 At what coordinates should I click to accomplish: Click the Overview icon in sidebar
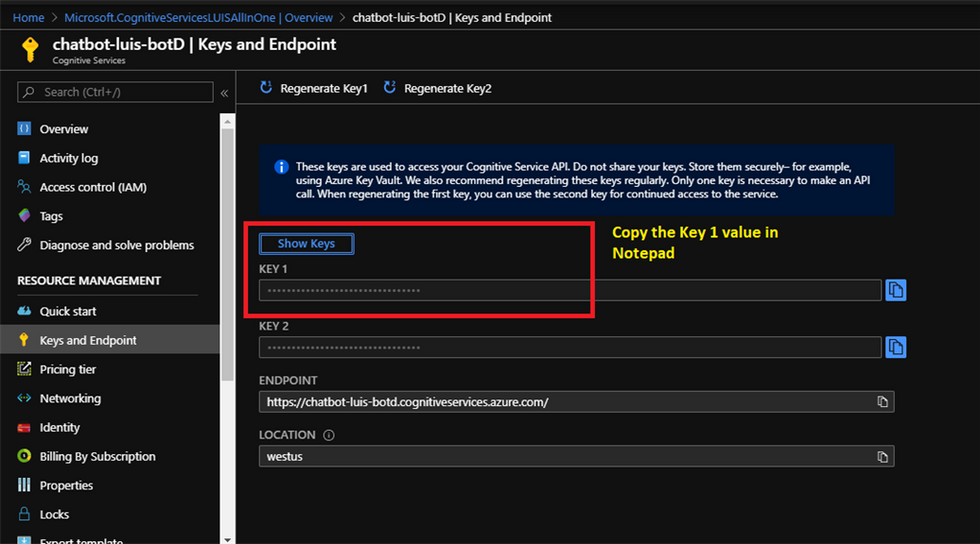pos(24,129)
